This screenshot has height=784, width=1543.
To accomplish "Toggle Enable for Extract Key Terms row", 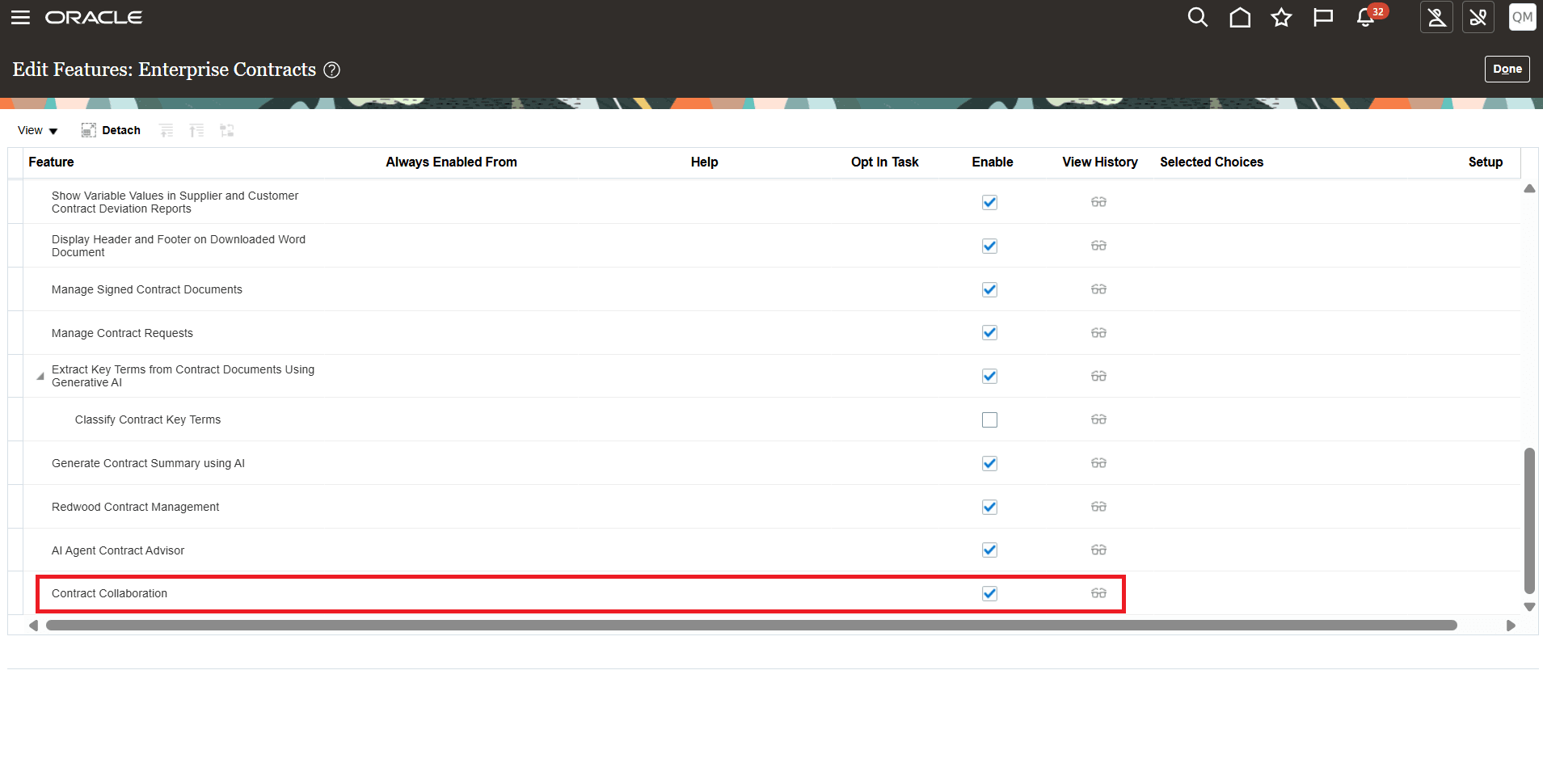I will [989, 376].
